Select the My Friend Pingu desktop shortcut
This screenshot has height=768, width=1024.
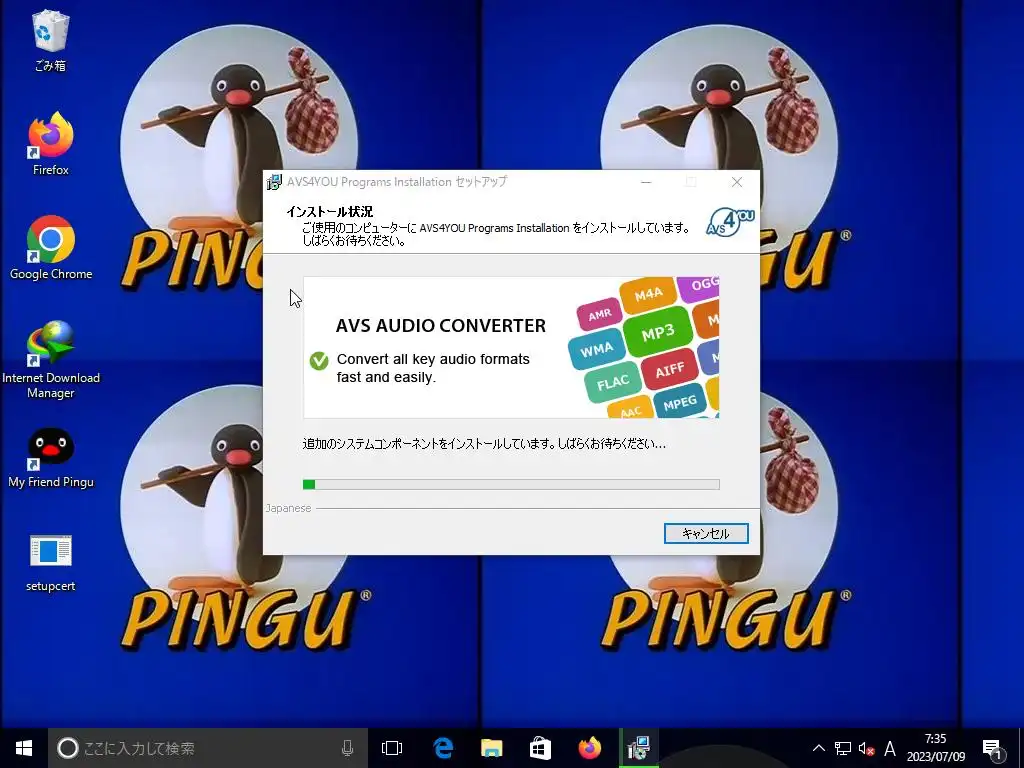tap(50, 458)
